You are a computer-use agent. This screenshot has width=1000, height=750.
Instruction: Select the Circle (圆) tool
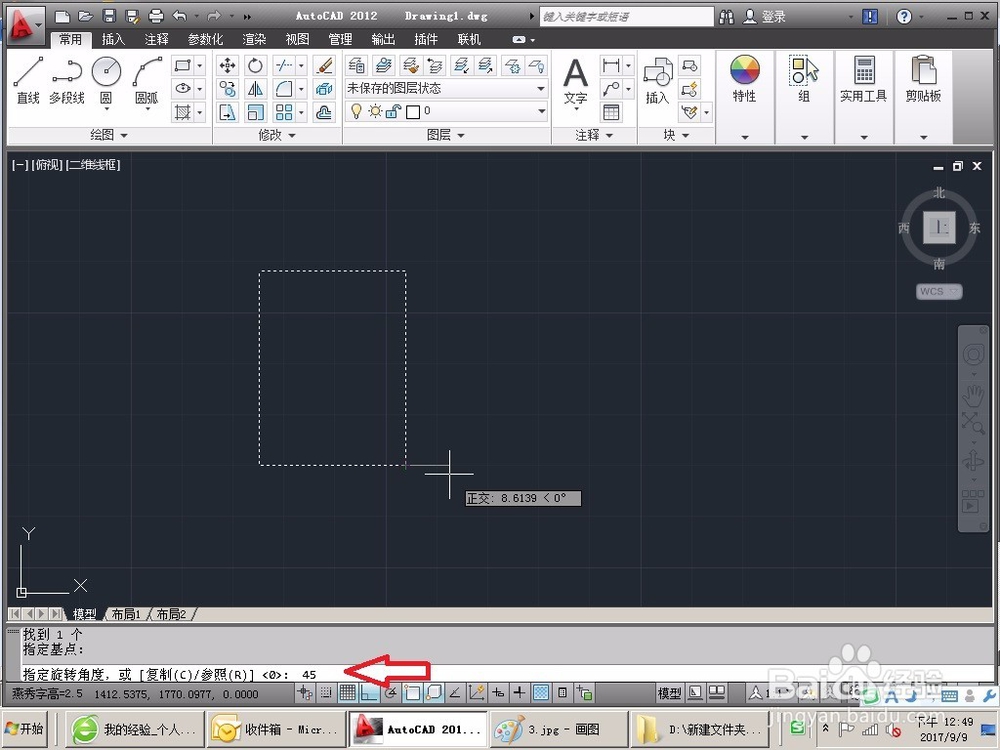coord(107,80)
